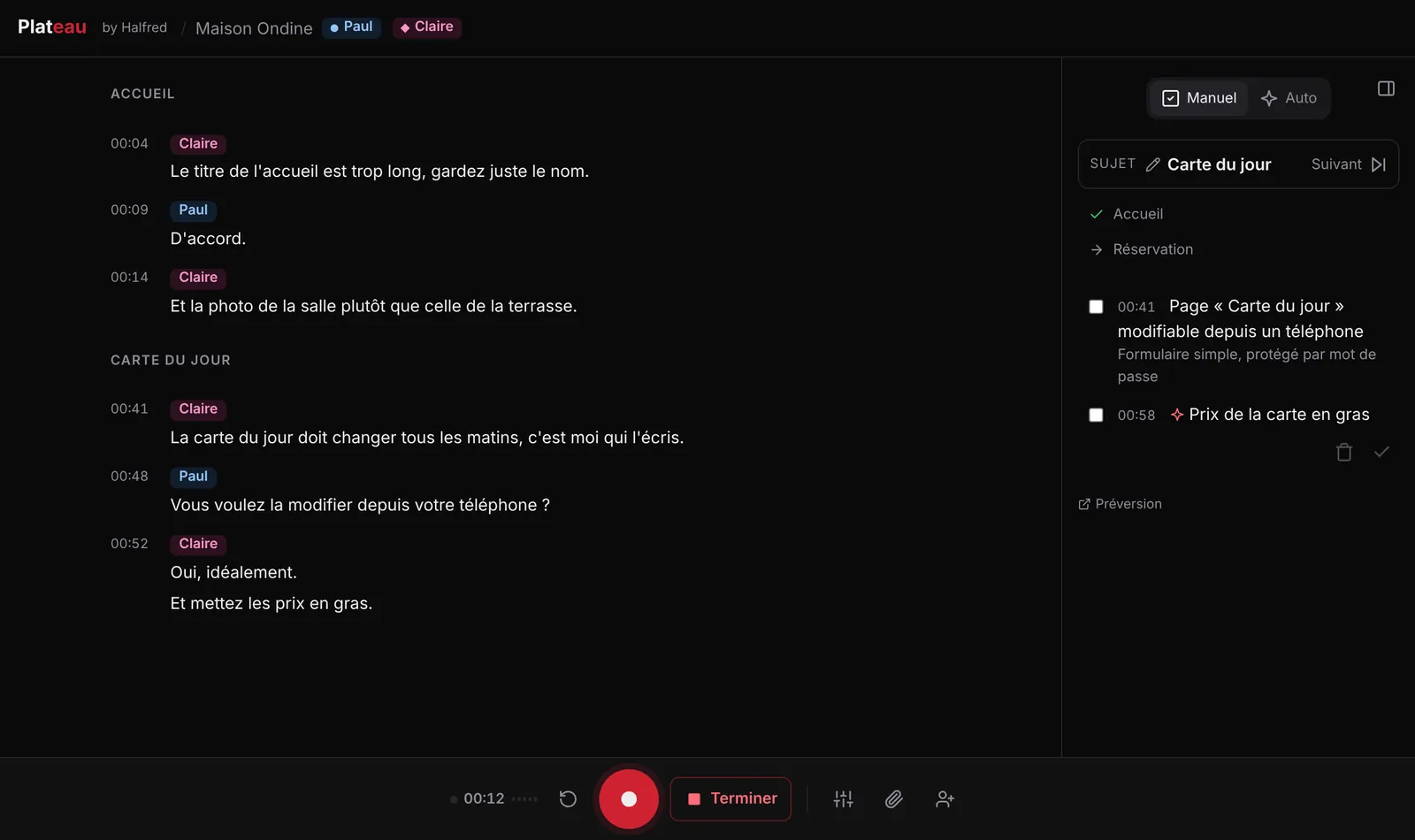Switch to Manuel mode

1199,98
